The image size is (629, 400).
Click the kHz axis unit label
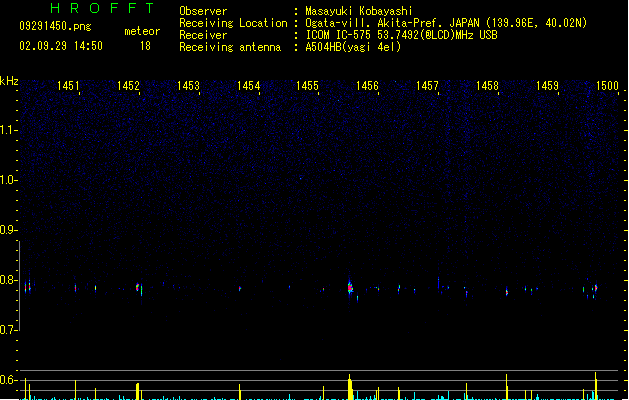9,81
